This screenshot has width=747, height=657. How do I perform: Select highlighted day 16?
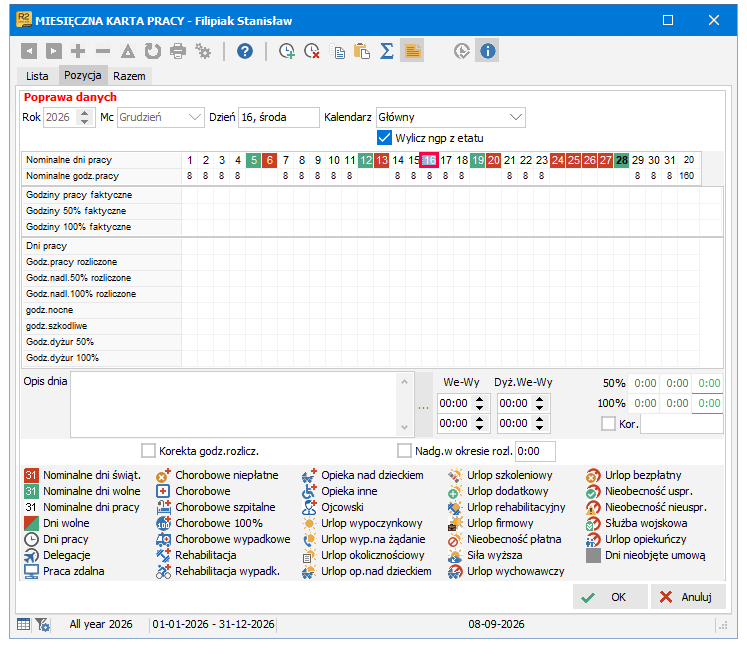pyautogui.click(x=429, y=160)
